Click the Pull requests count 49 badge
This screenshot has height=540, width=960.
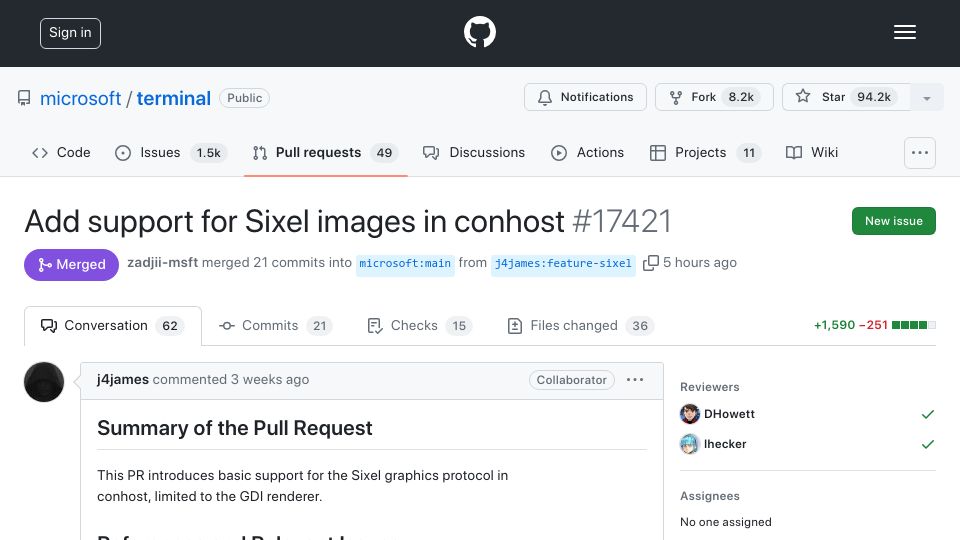click(384, 152)
